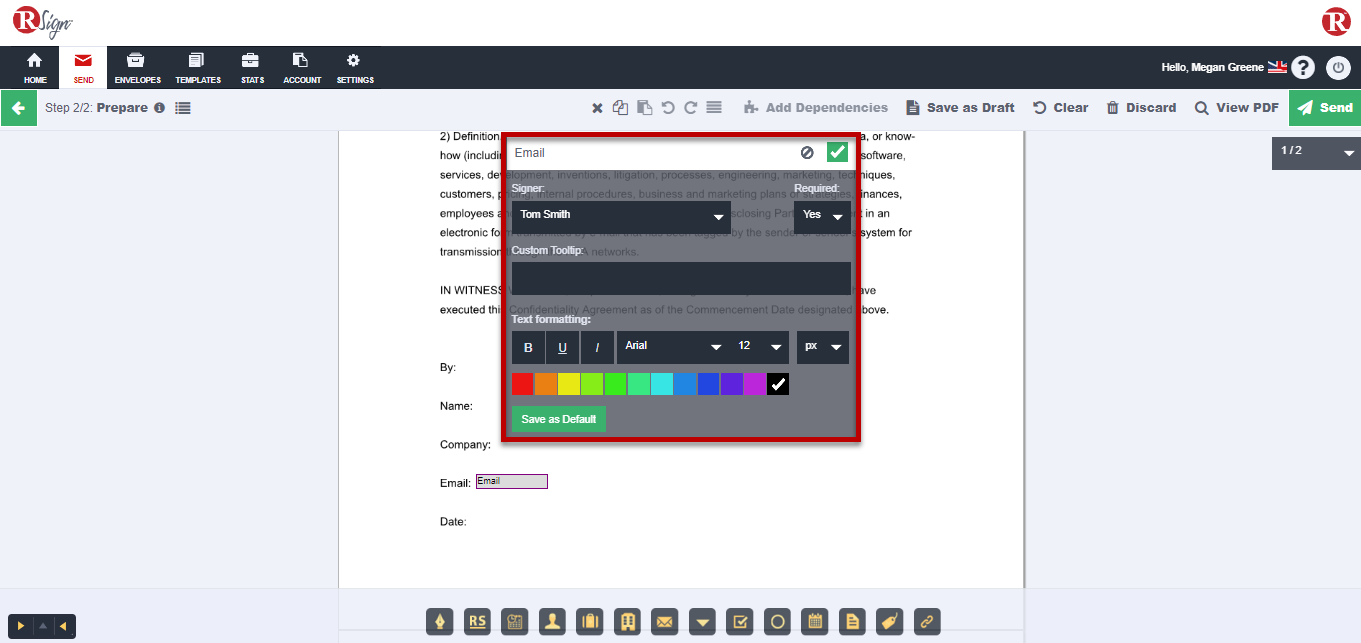Toggle italic text formatting
This screenshot has width=1361, height=643.
(597, 348)
